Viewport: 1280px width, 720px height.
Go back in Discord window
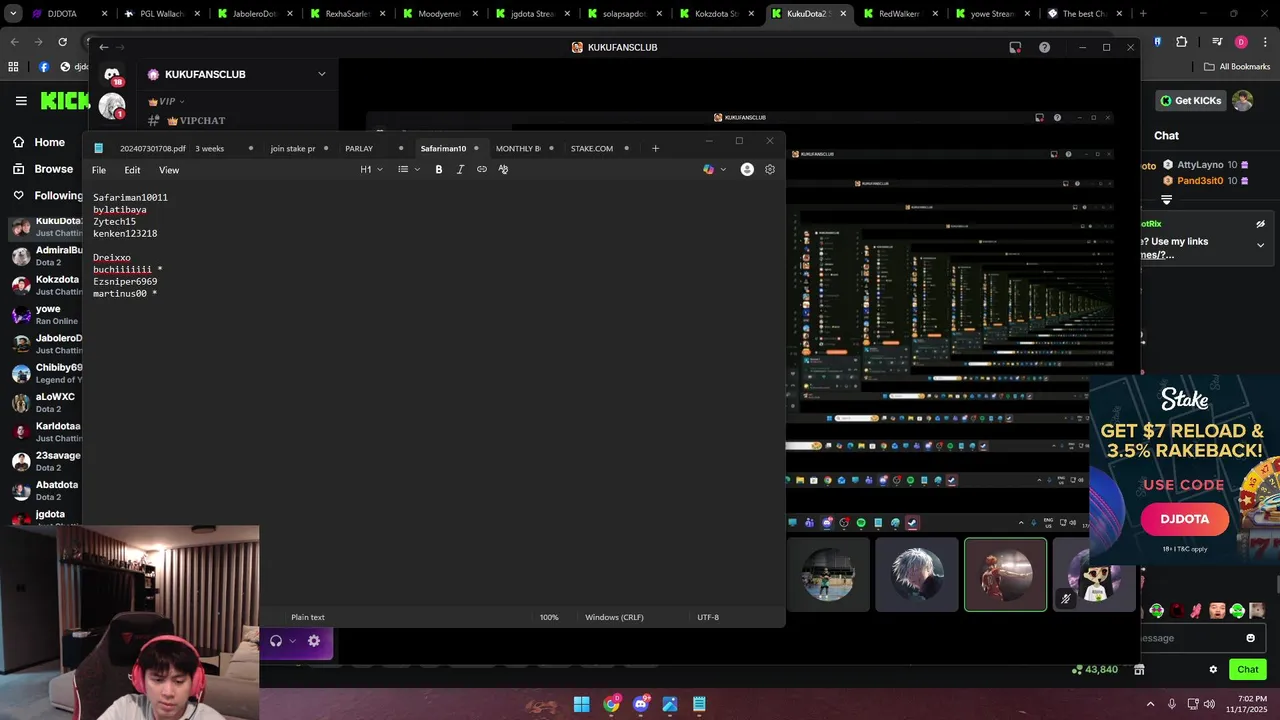pyautogui.click(x=104, y=47)
